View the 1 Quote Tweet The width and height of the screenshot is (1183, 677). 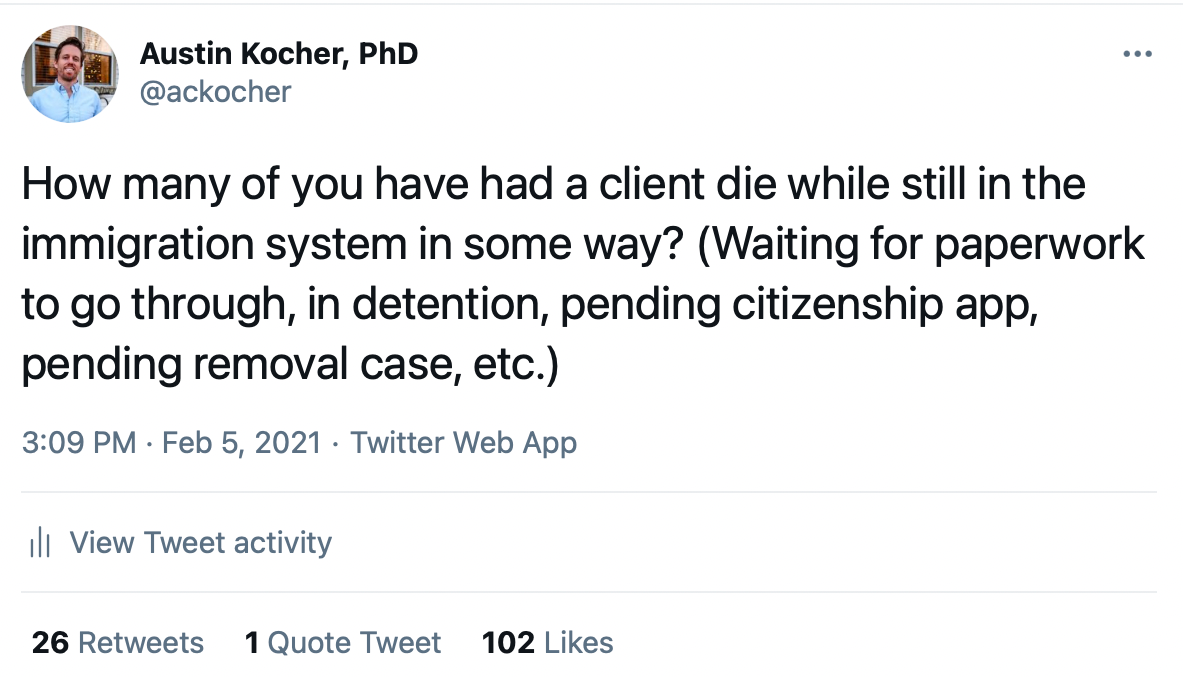point(343,642)
